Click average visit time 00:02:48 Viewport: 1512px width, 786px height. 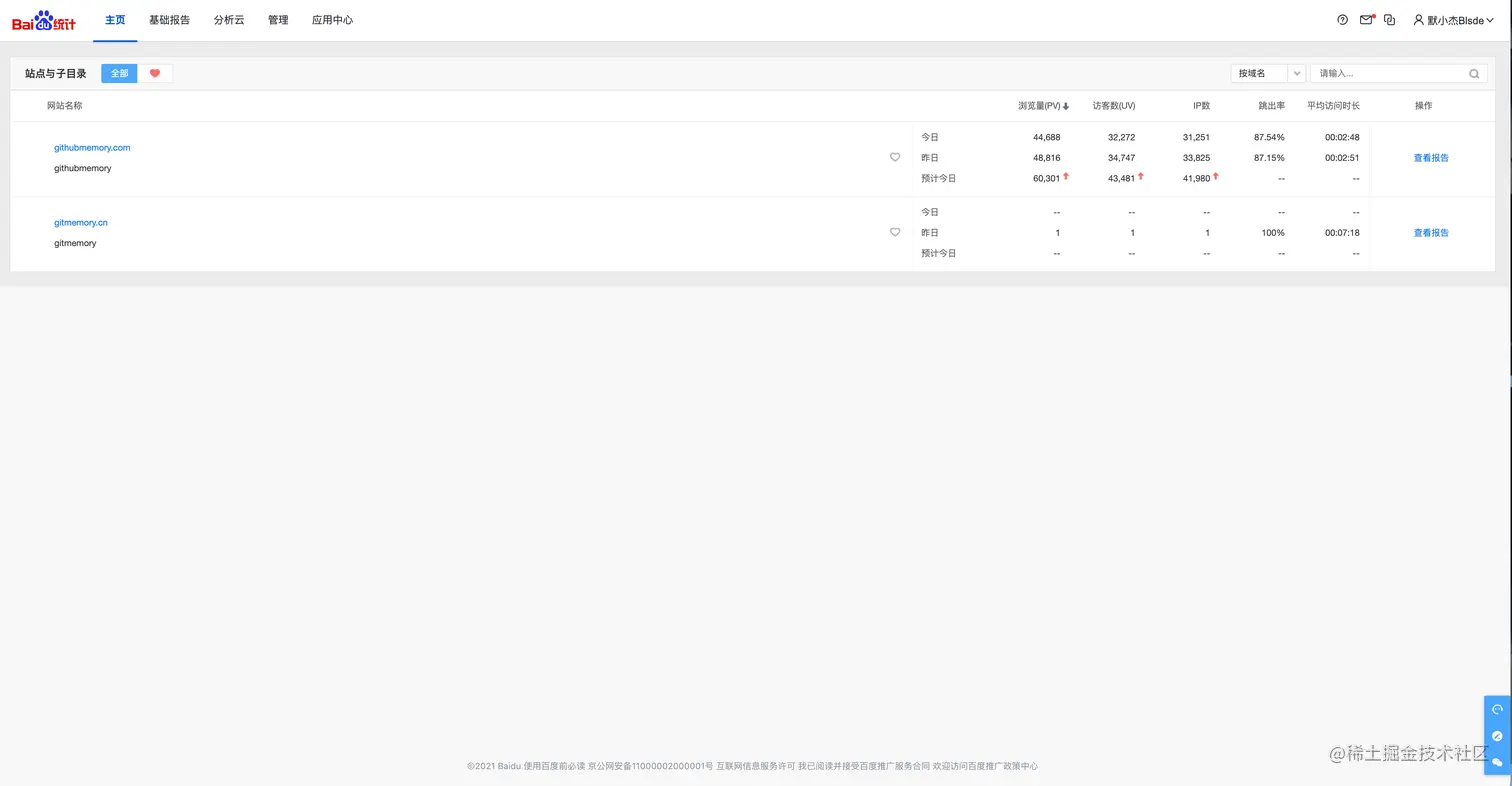pyautogui.click(x=1342, y=137)
